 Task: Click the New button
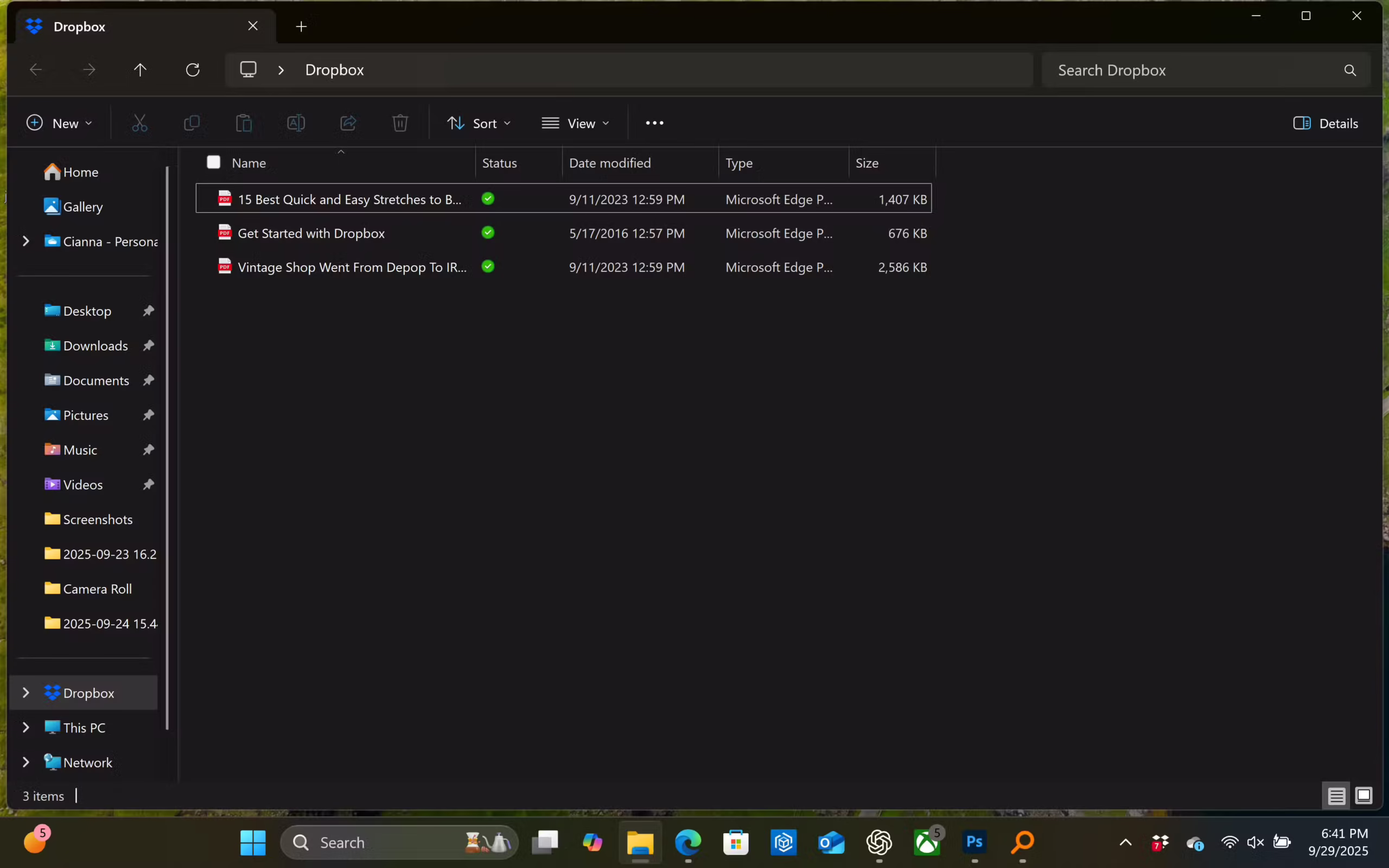point(59,123)
